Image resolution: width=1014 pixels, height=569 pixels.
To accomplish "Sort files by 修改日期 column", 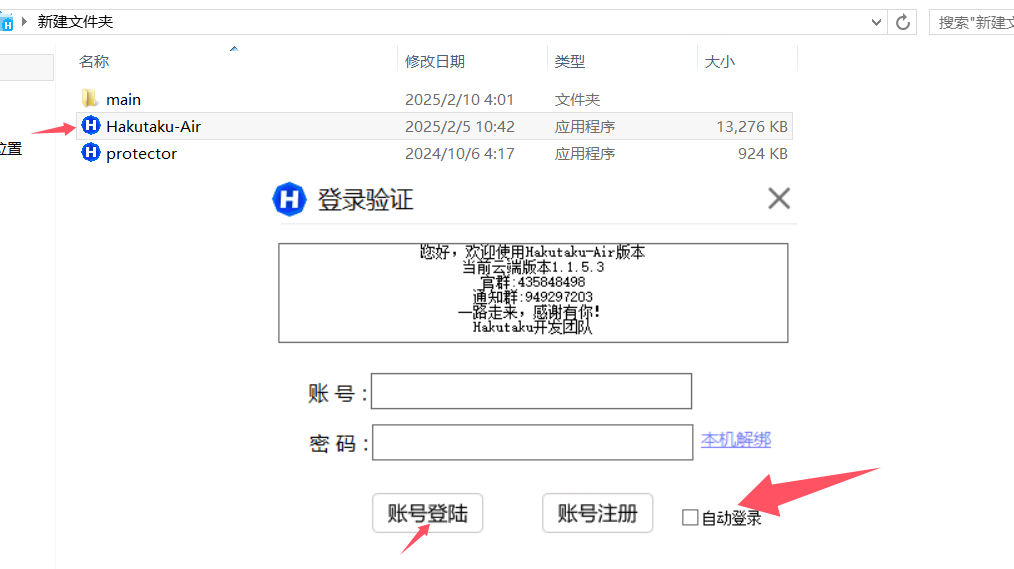I will [x=435, y=61].
